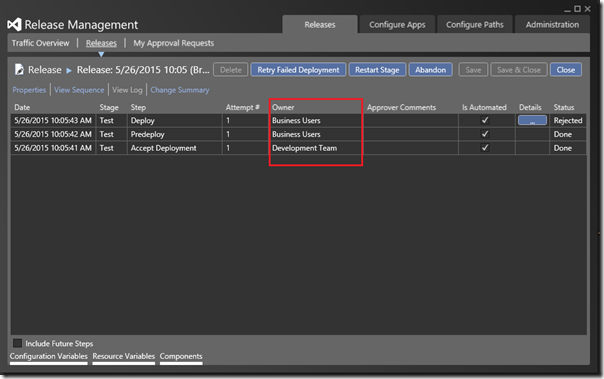Open View Log
The image size is (604, 379).
pos(127,90)
